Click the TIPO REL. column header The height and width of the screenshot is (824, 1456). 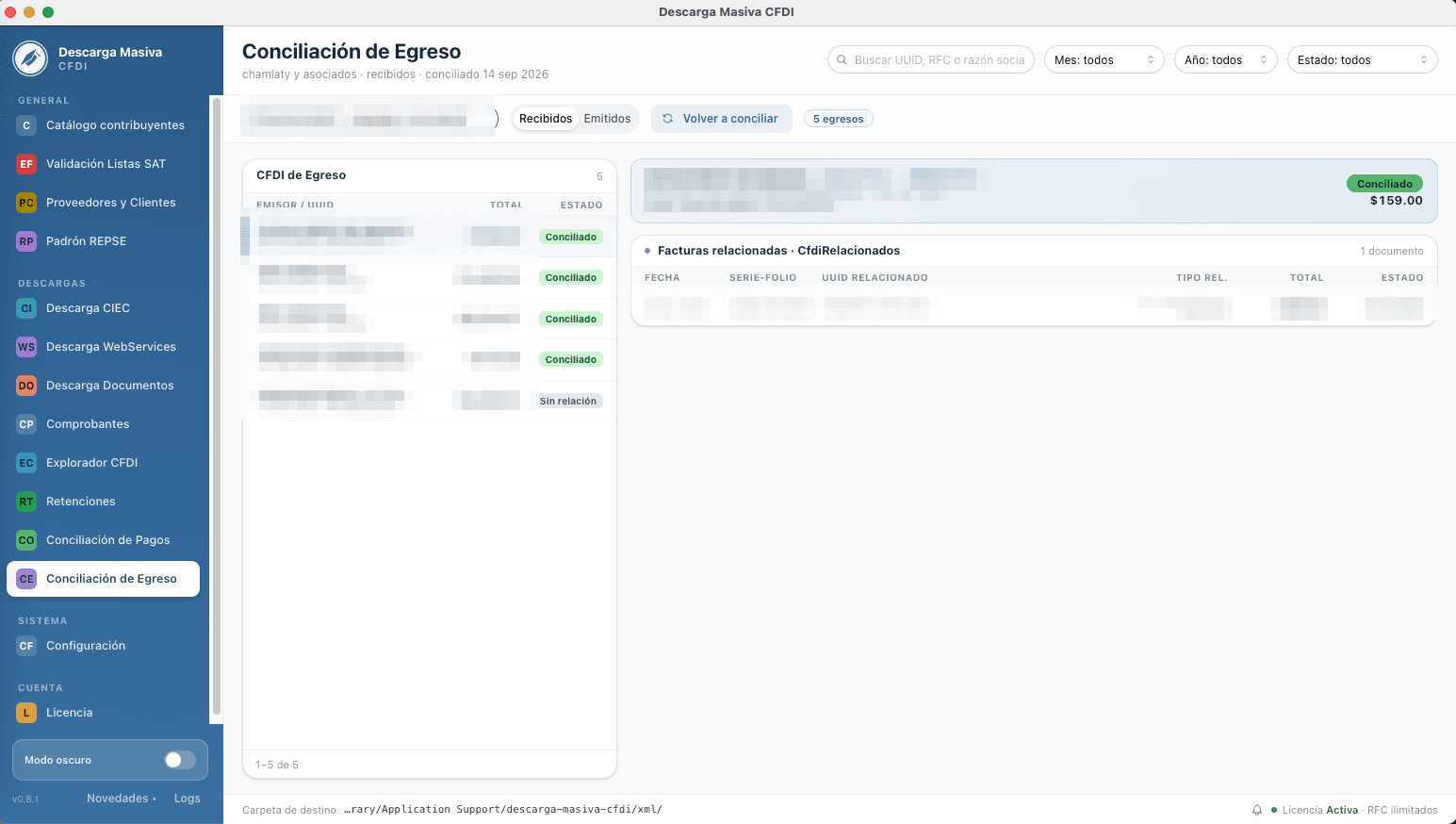pos(1202,278)
